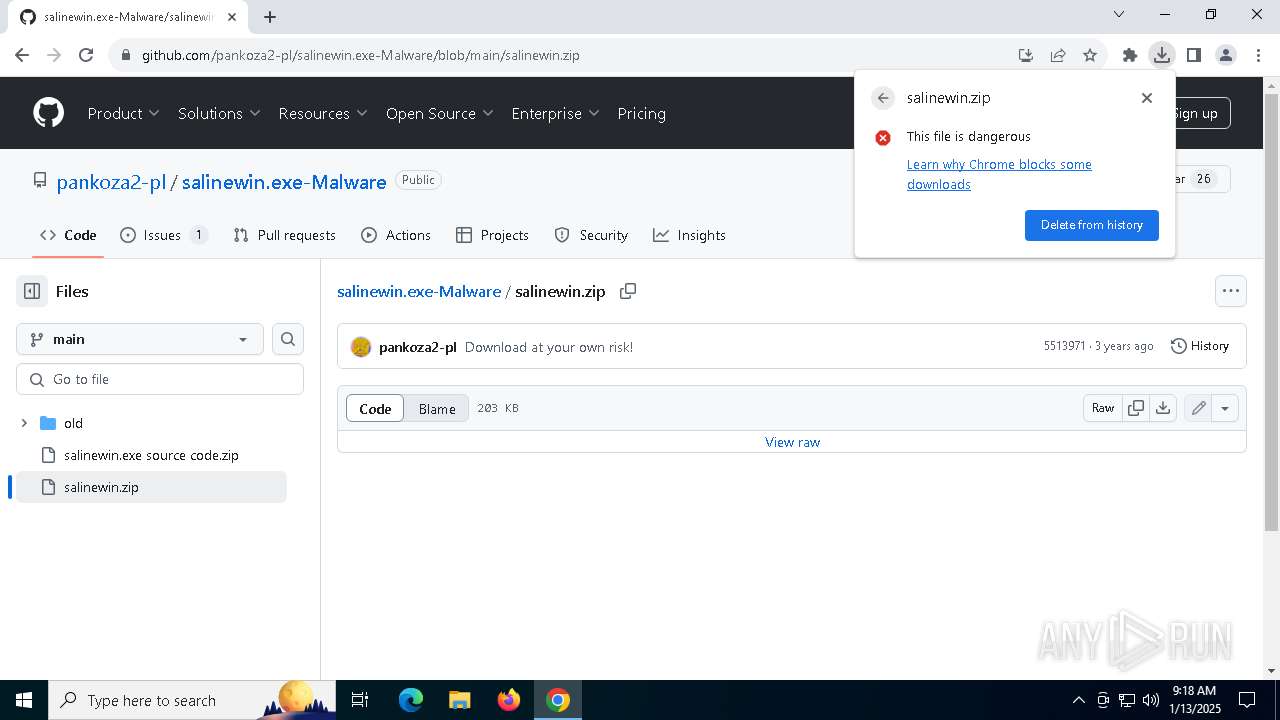Open Windows Start menu
Image resolution: width=1280 pixels, height=720 pixels.
[24, 700]
